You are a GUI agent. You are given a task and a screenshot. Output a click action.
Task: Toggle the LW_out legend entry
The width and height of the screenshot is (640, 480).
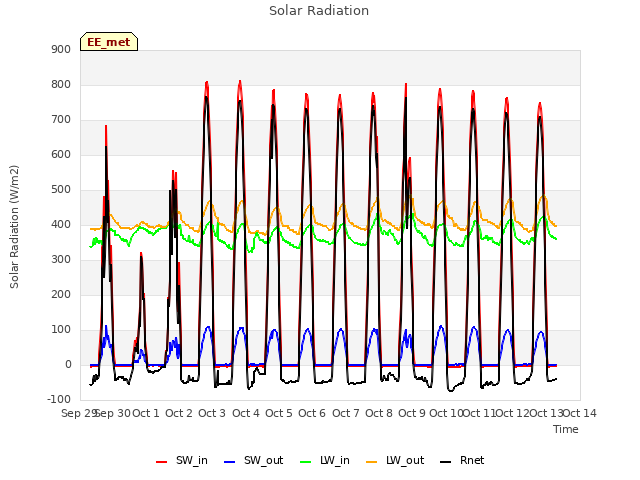(395, 460)
